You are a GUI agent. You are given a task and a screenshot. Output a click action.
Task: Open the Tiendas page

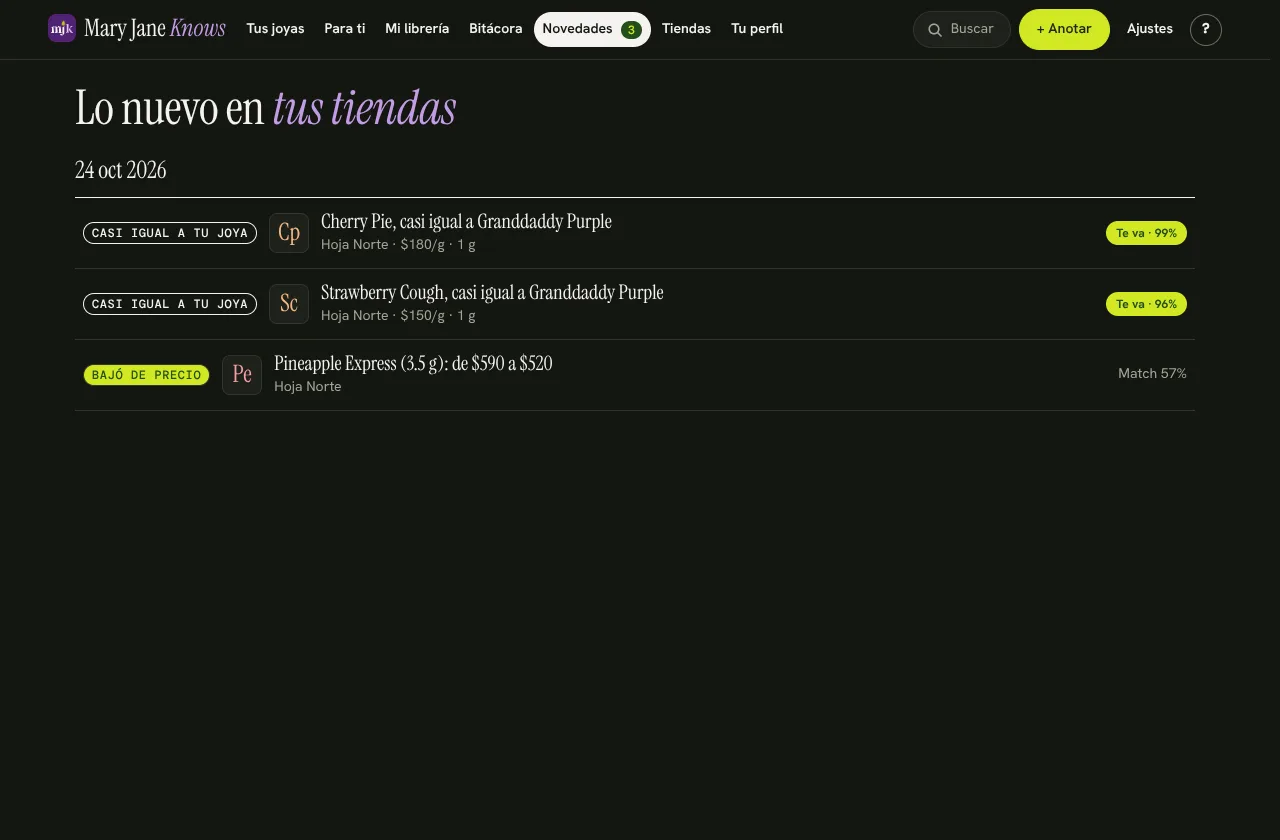(x=686, y=29)
